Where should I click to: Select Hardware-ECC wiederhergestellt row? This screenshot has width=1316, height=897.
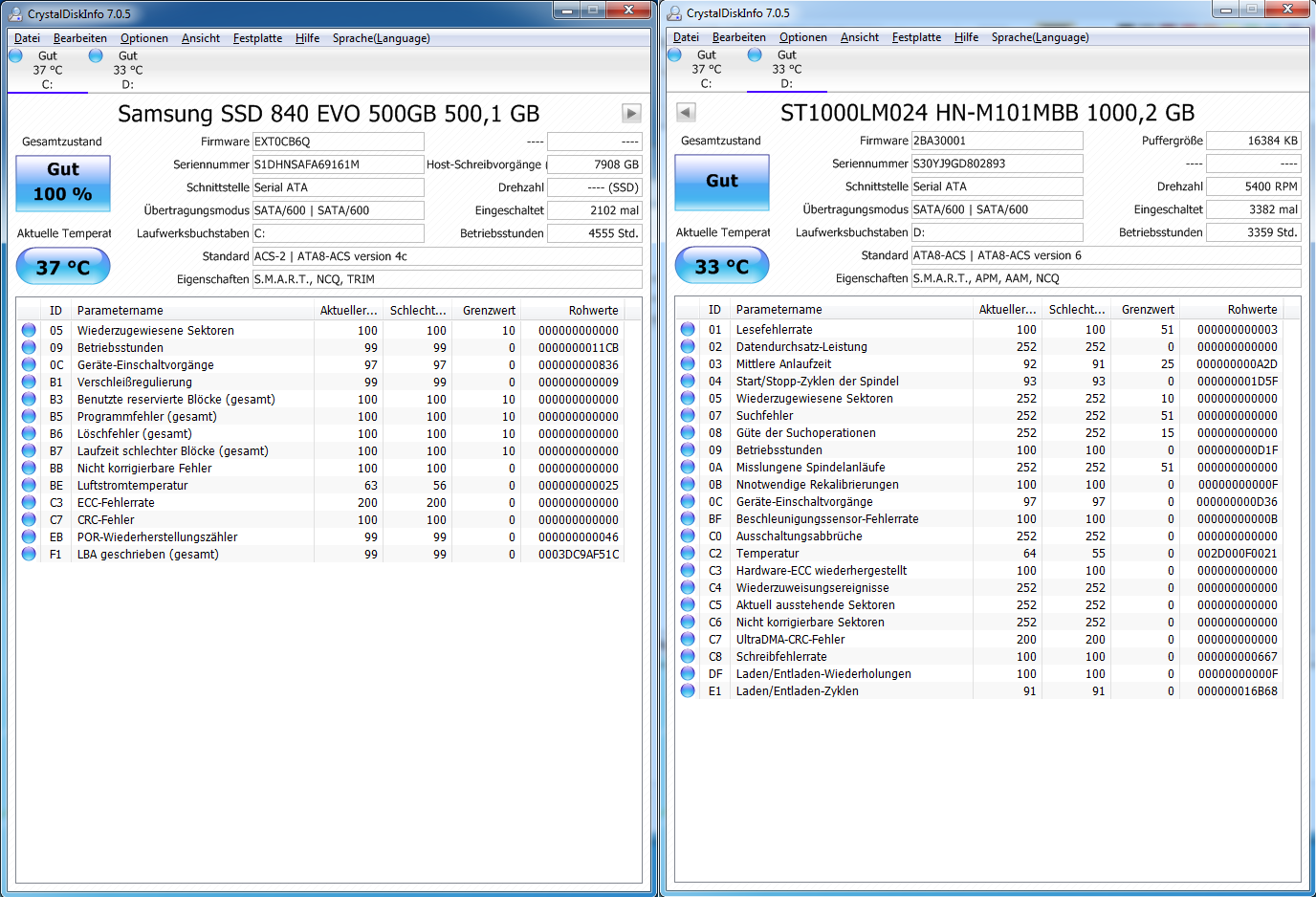pos(979,570)
